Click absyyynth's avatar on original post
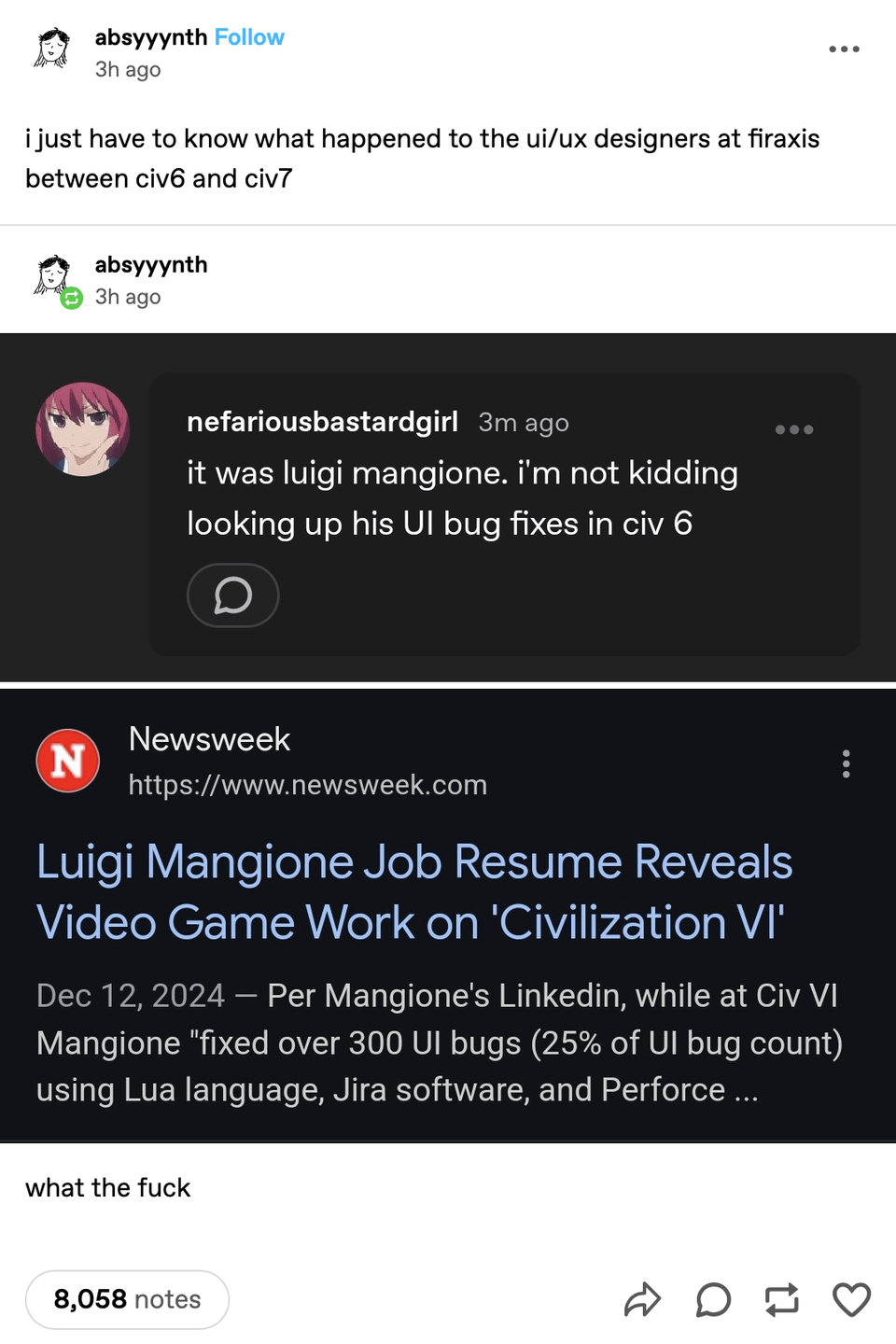Screen dimensions: 896x1344 tap(53, 49)
